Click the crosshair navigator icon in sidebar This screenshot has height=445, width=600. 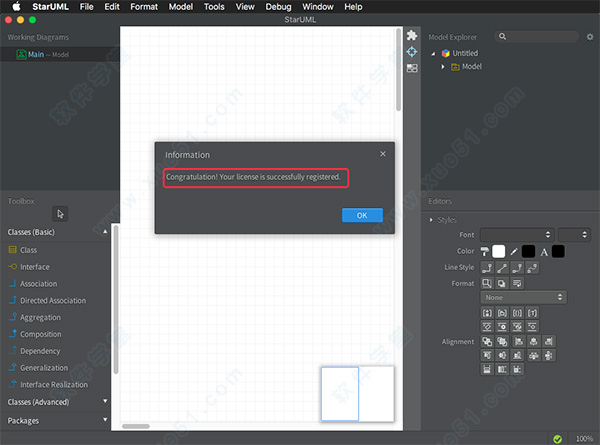tap(411, 51)
